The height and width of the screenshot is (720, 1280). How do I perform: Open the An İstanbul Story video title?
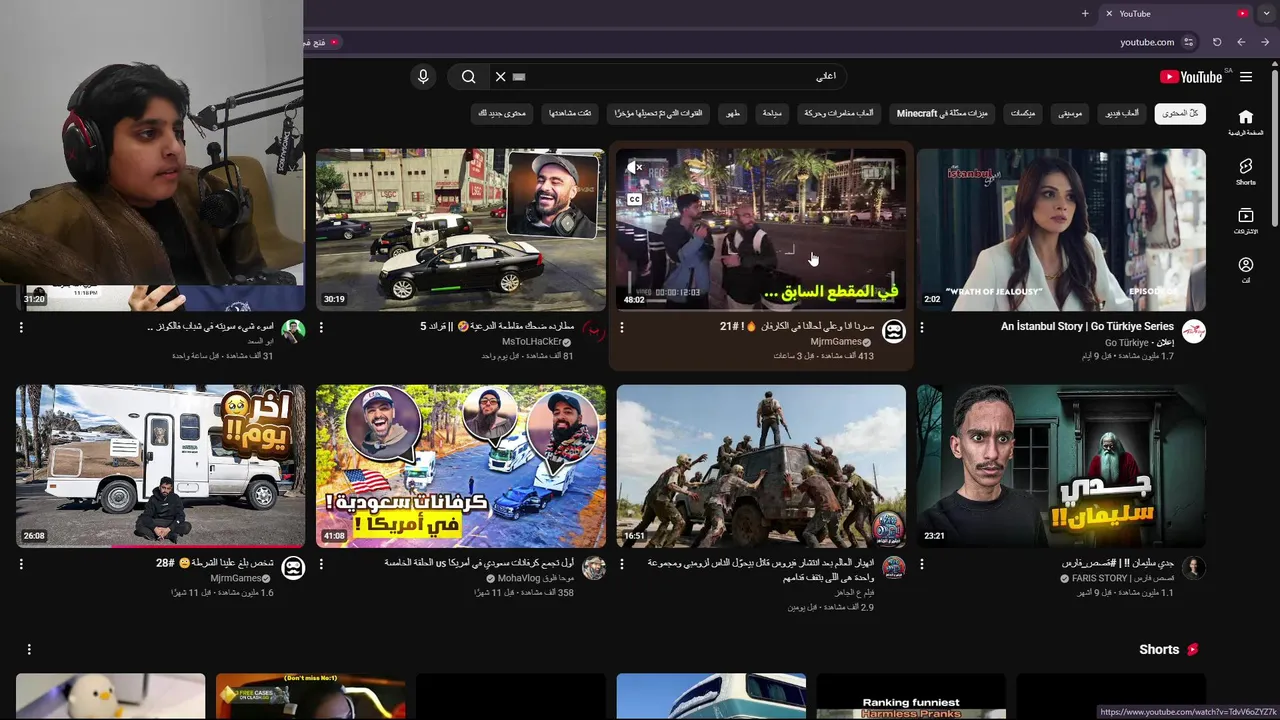pos(1087,327)
